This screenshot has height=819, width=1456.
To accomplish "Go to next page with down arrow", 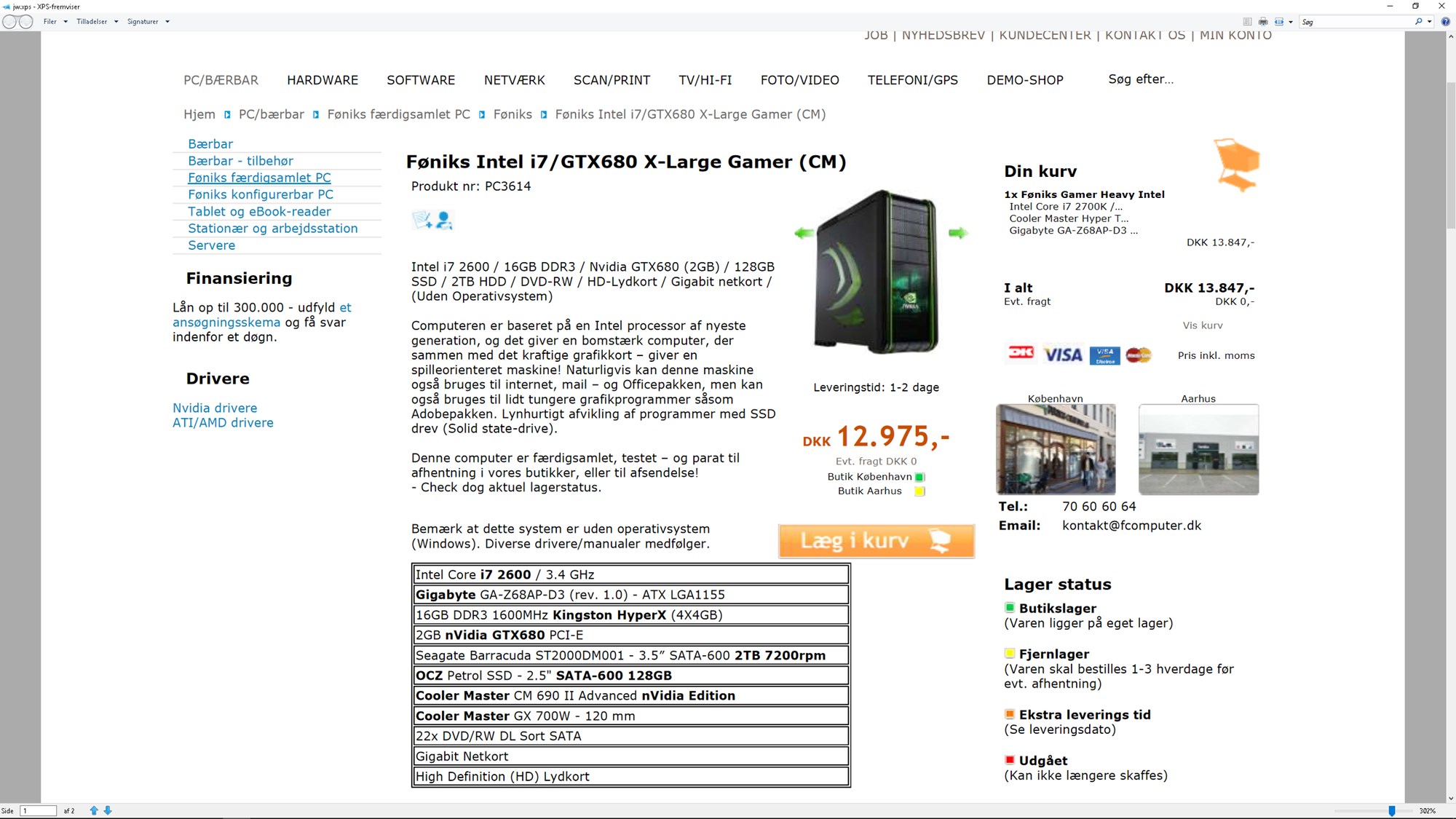I will click(108, 810).
